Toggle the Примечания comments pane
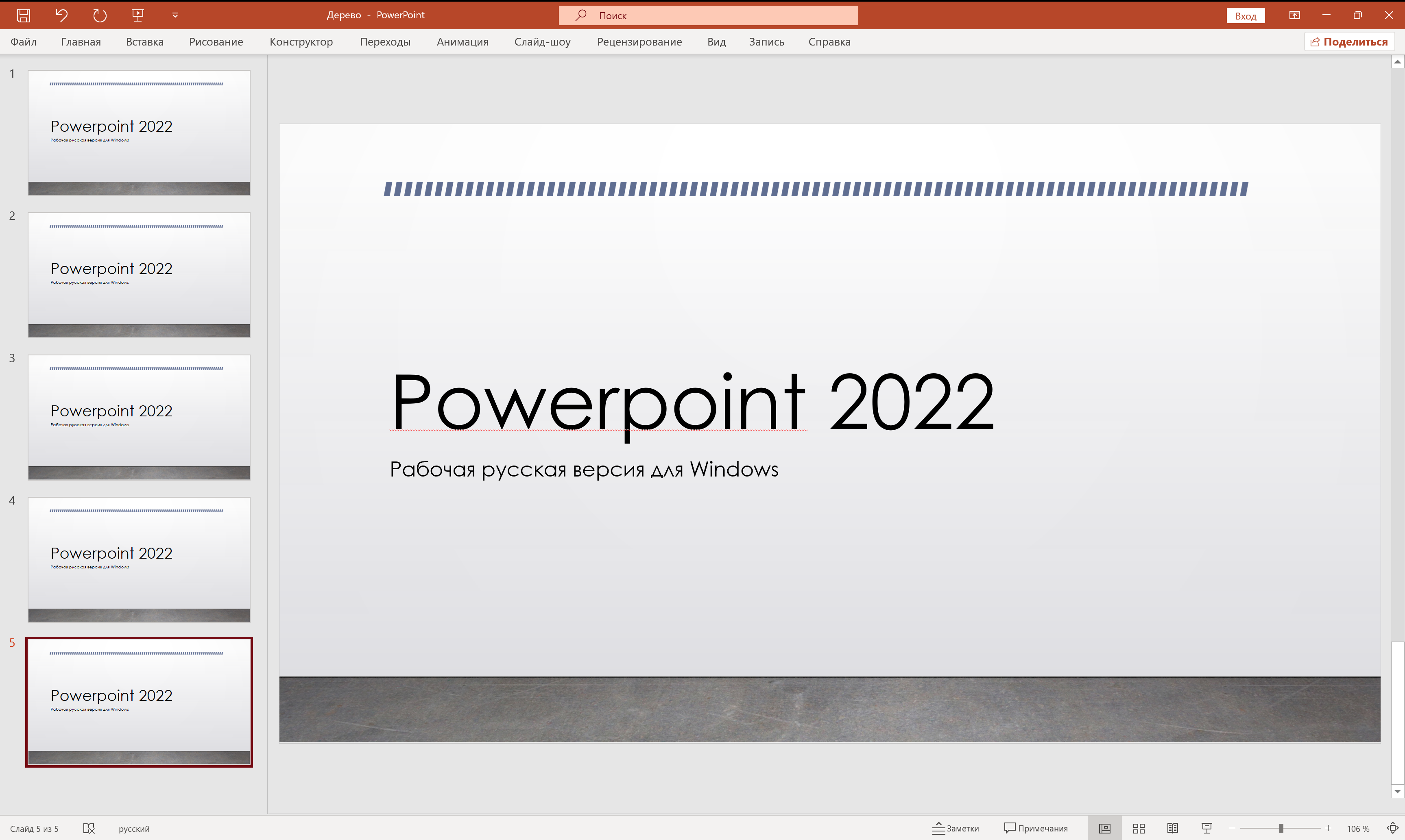Viewport: 1405px width, 840px height. tap(1036, 828)
